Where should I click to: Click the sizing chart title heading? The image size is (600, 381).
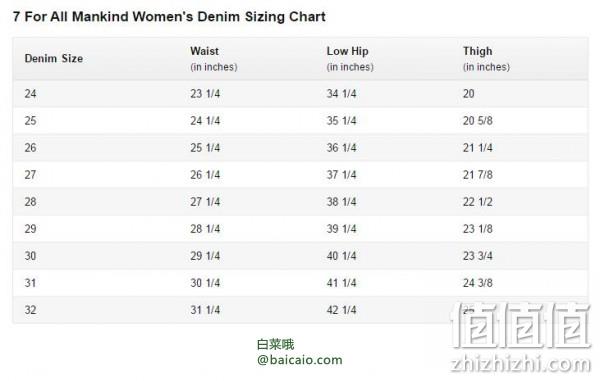tap(169, 17)
